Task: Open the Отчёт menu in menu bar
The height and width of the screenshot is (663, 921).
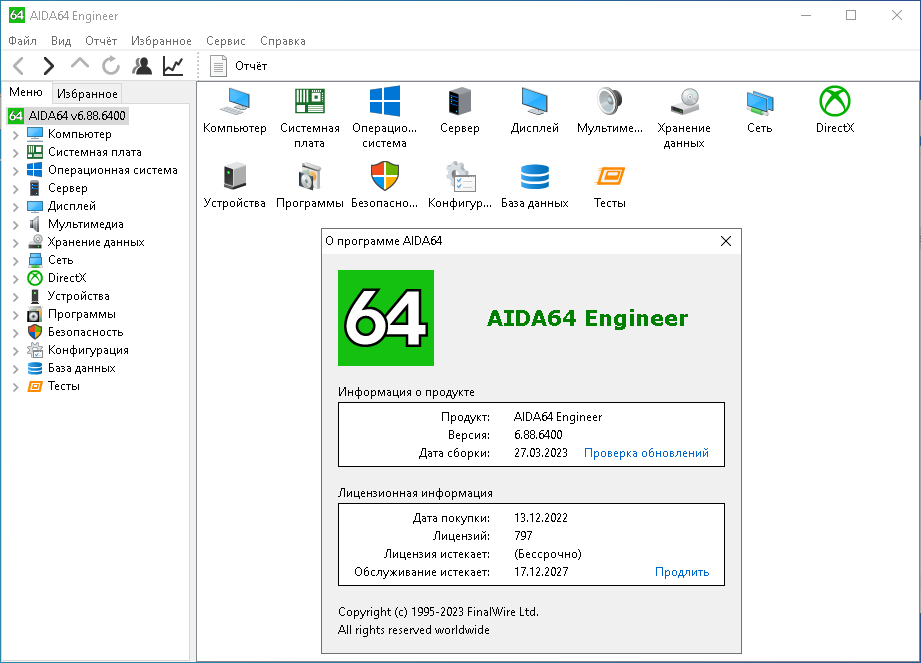Action: (x=101, y=41)
